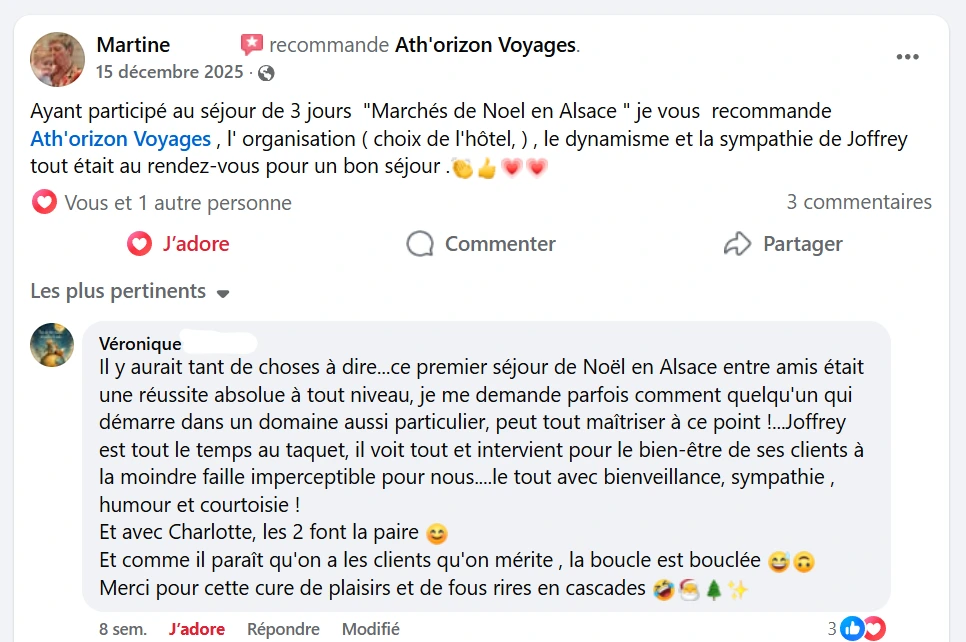Click the recommendation star badge icon
Image resolution: width=966 pixels, height=642 pixels.
tap(251, 45)
